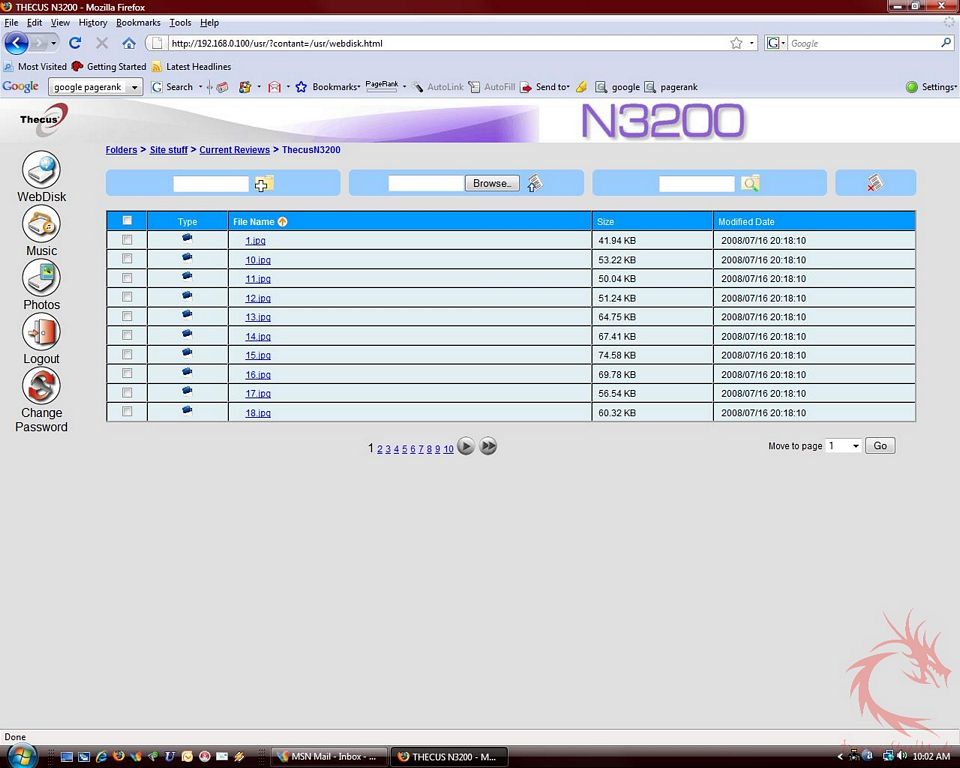Click the Browse... button
Image resolution: width=960 pixels, height=768 pixels.
492,183
